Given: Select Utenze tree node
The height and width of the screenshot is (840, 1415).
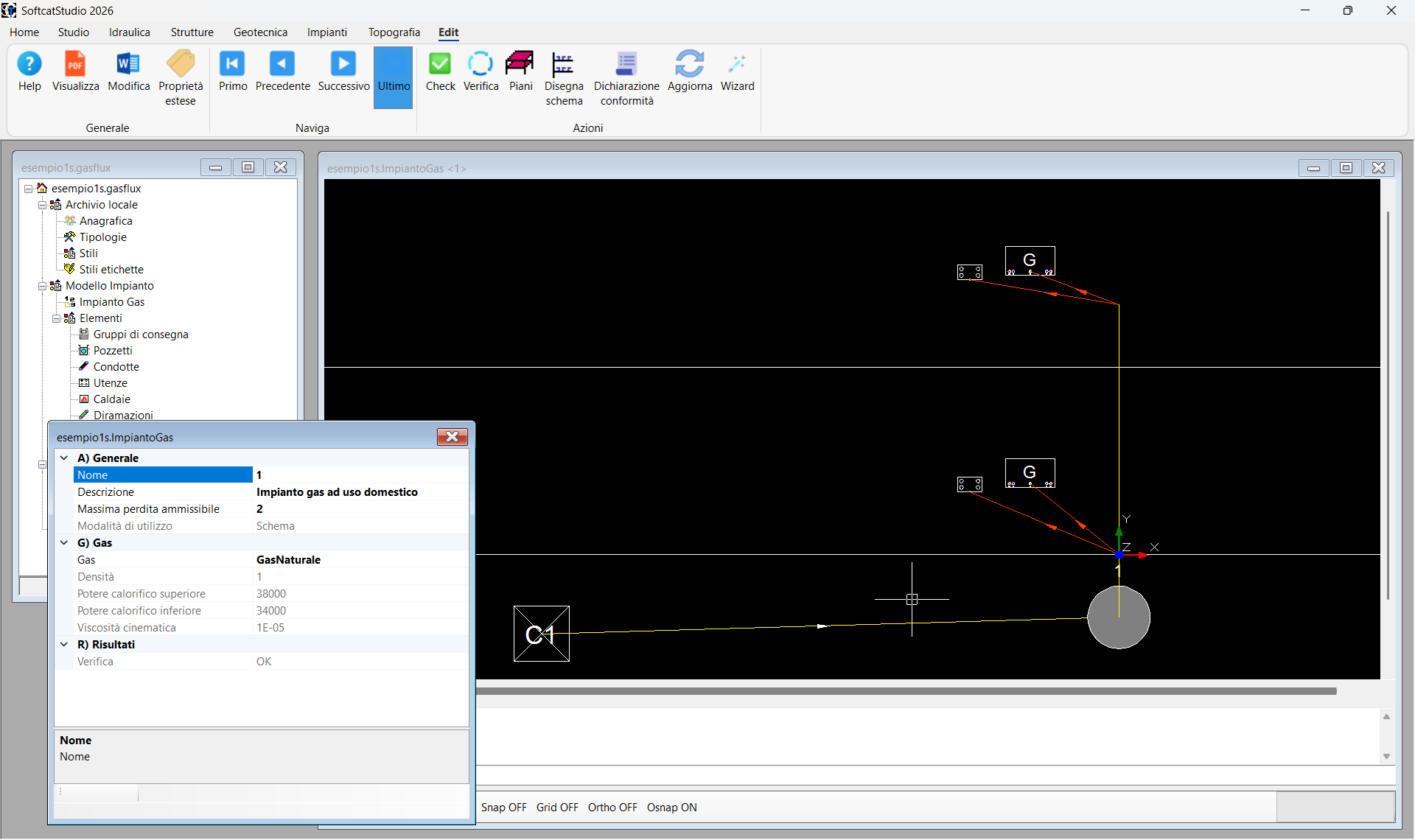Looking at the screenshot, I should 110,383.
